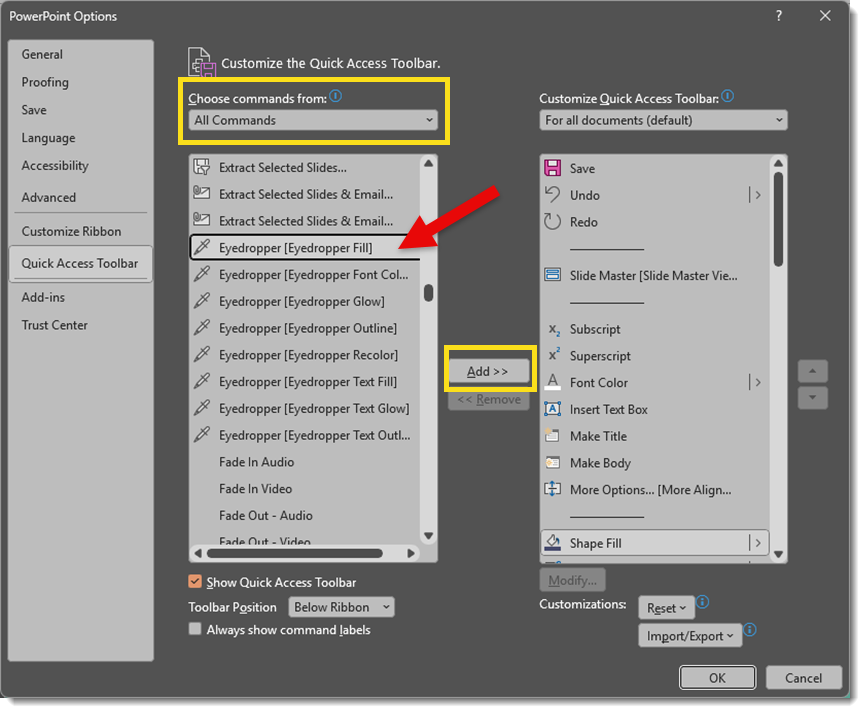Open the Import/Export dropdown
865x713 pixels.
click(690, 636)
